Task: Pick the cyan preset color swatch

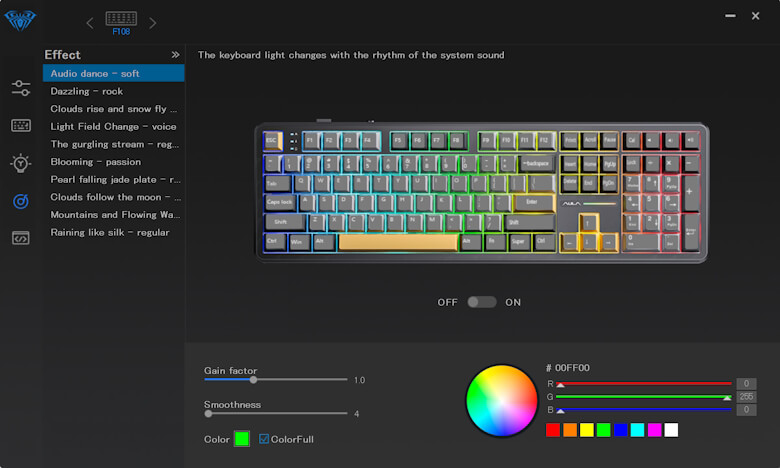Action: 637,430
